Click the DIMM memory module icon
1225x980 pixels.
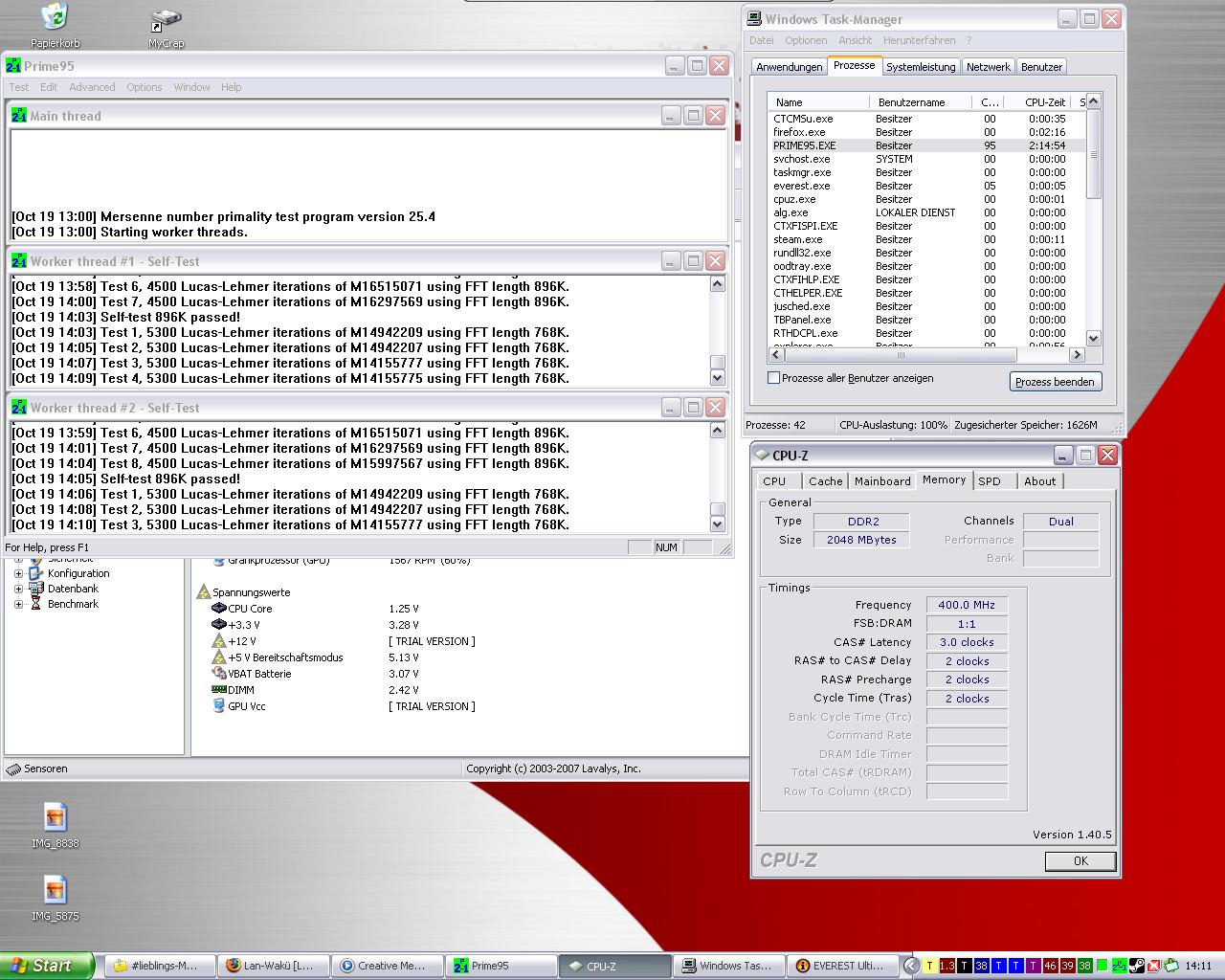219,690
